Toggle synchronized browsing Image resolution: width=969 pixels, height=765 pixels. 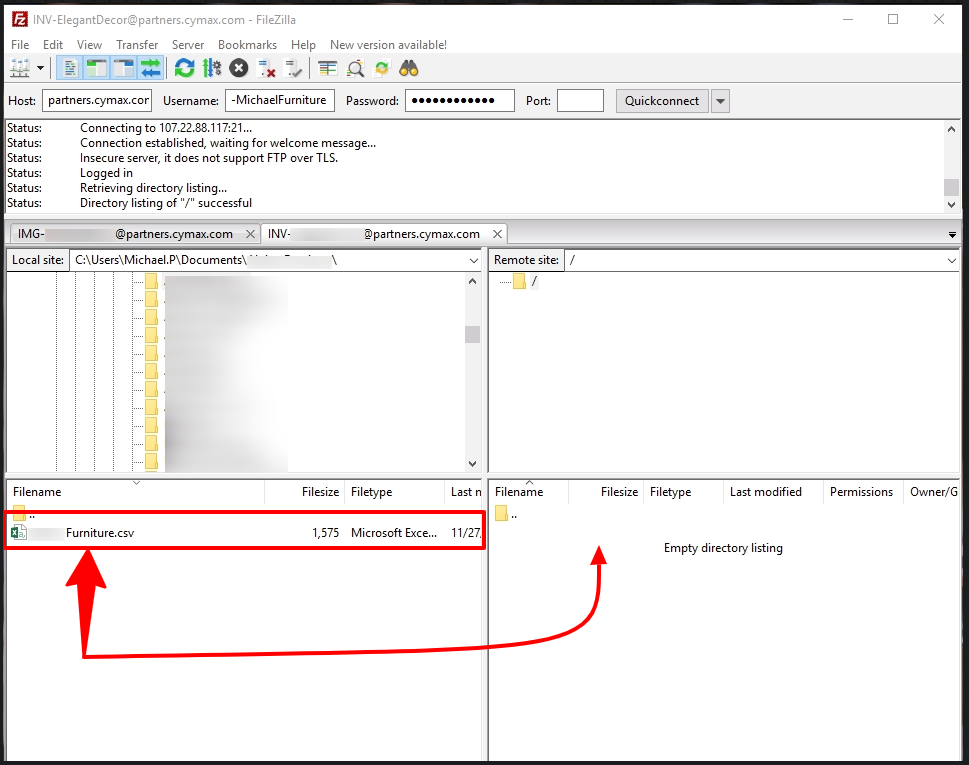(382, 68)
